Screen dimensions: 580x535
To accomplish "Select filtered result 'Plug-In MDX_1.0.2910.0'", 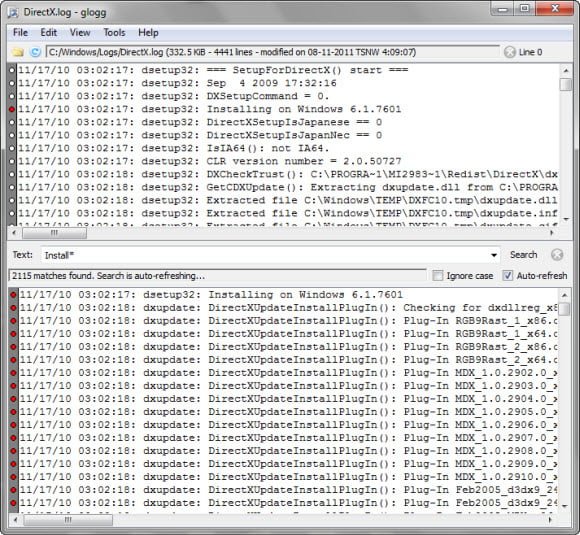I will [288, 477].
